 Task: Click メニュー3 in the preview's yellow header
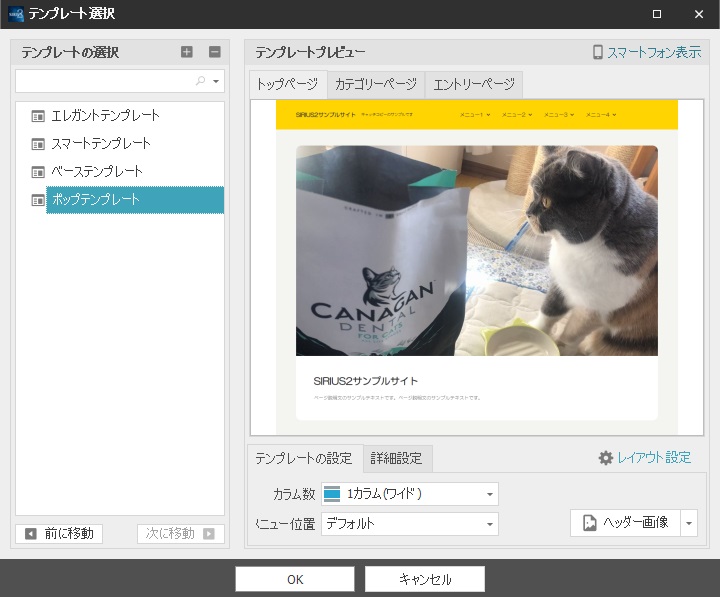tap(559, 115)
